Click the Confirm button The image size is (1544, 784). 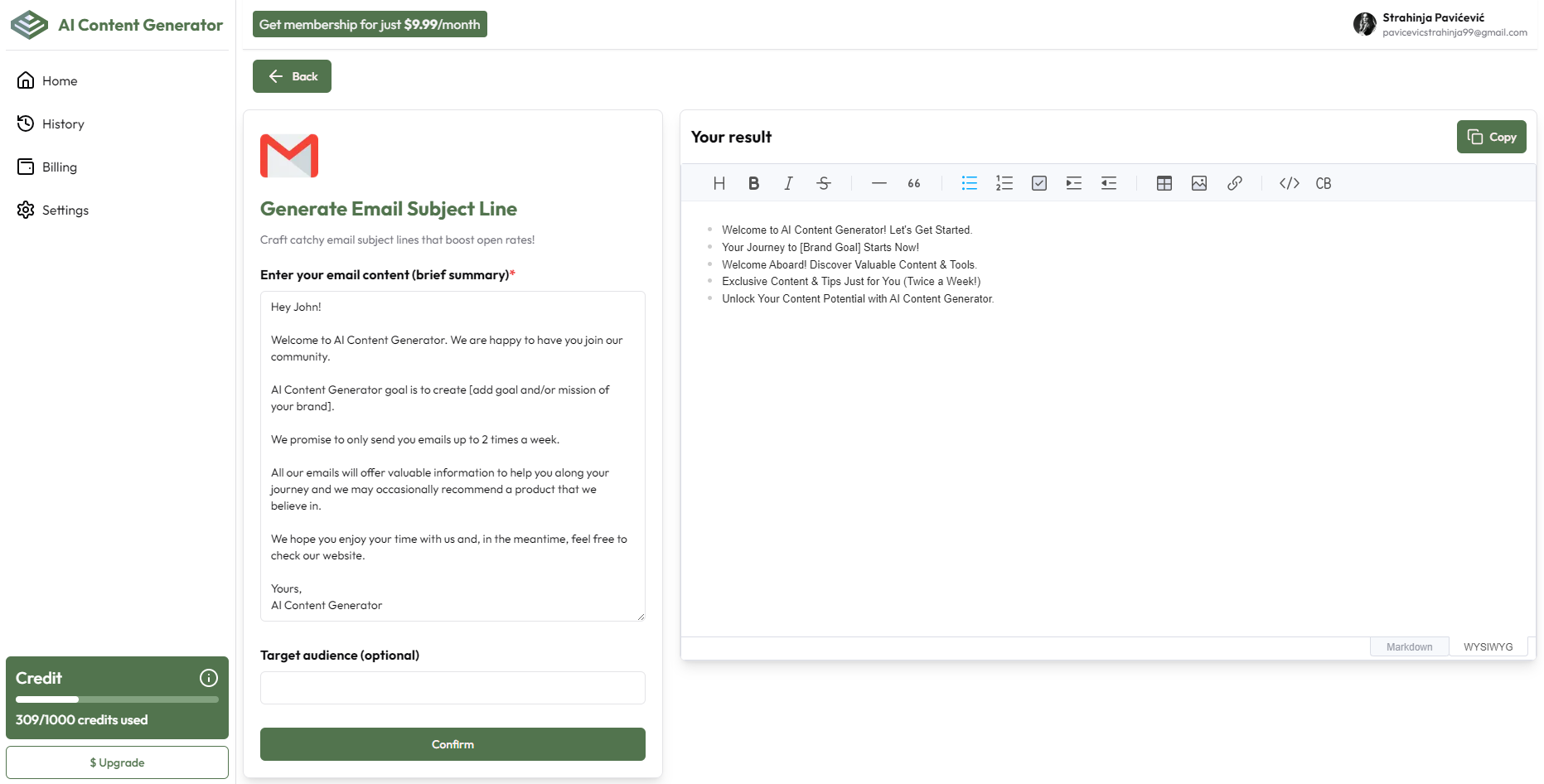[453, 744]
